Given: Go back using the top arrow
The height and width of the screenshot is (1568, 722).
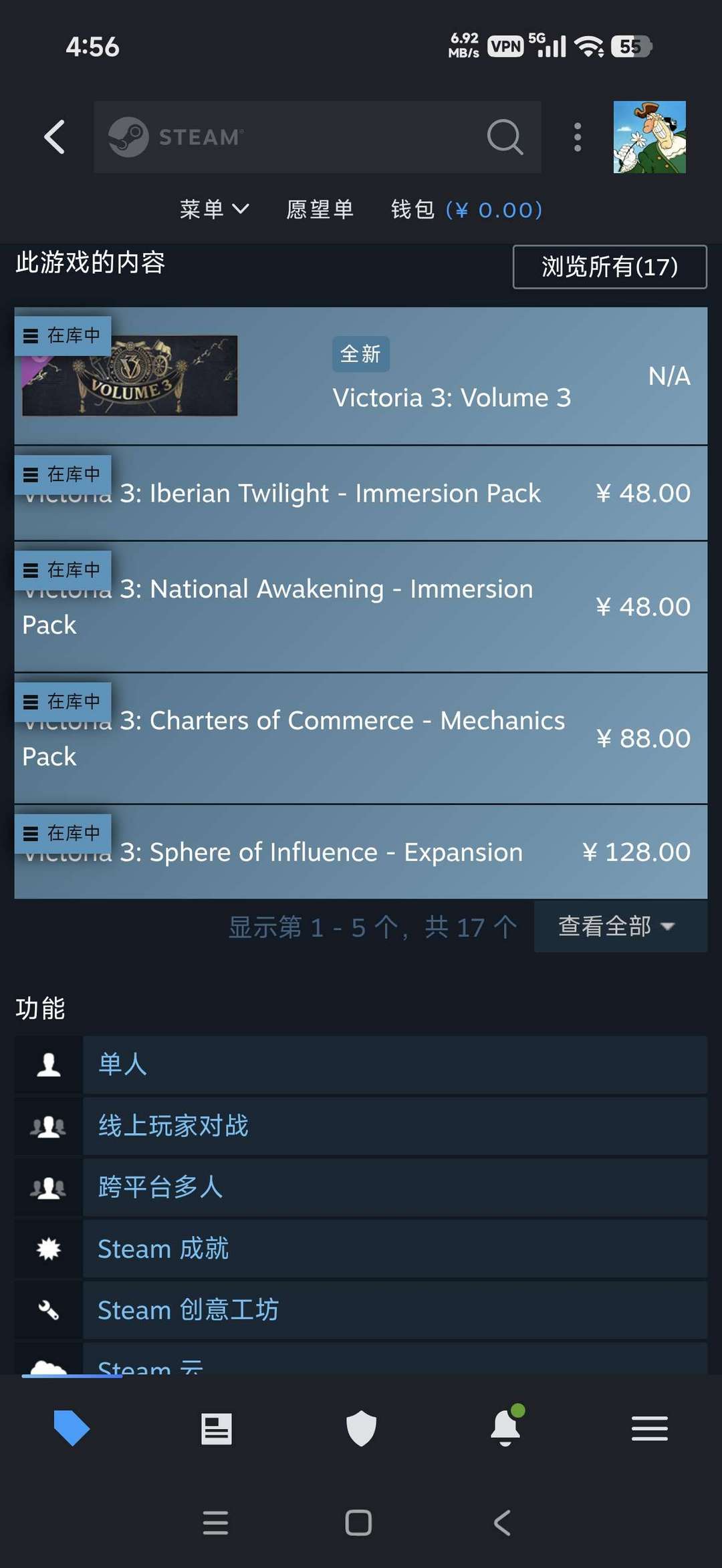Looking at the screenshot, I should [x=55, y=138].
